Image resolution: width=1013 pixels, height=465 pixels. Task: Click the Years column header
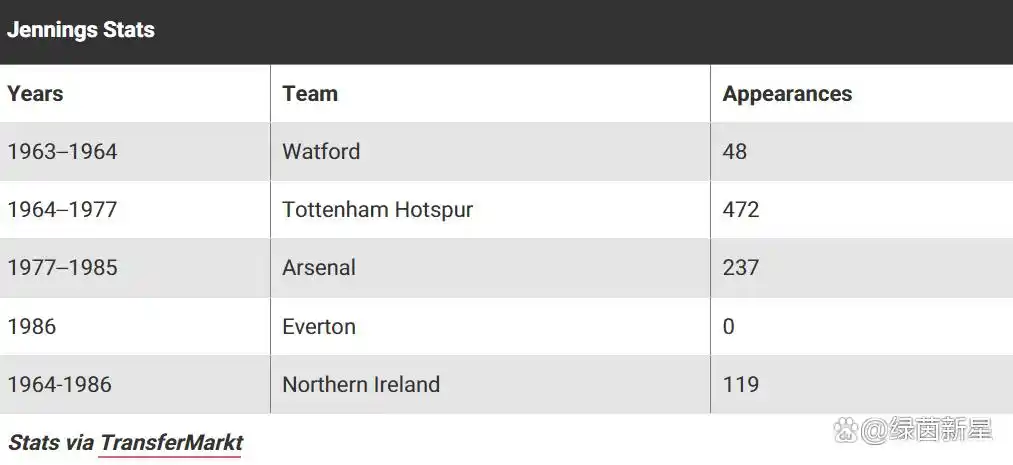35,94
